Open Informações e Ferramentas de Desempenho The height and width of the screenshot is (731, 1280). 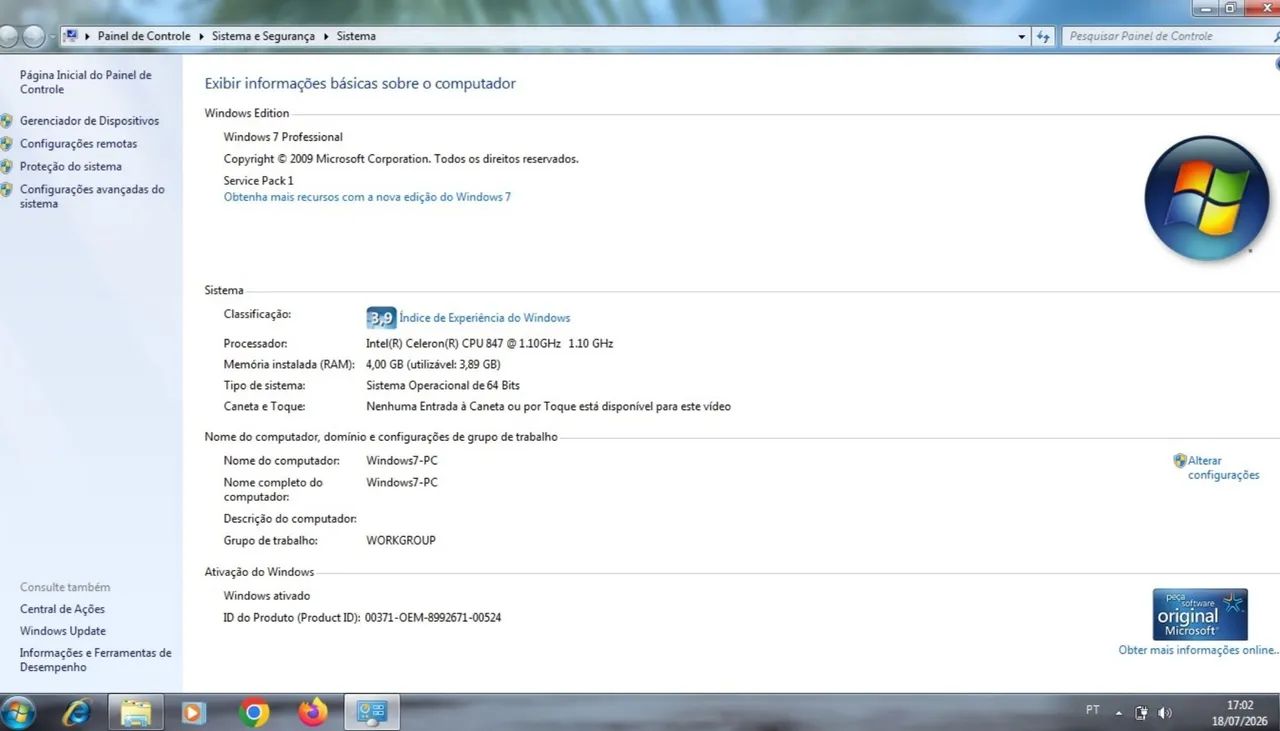pos(96,660)
